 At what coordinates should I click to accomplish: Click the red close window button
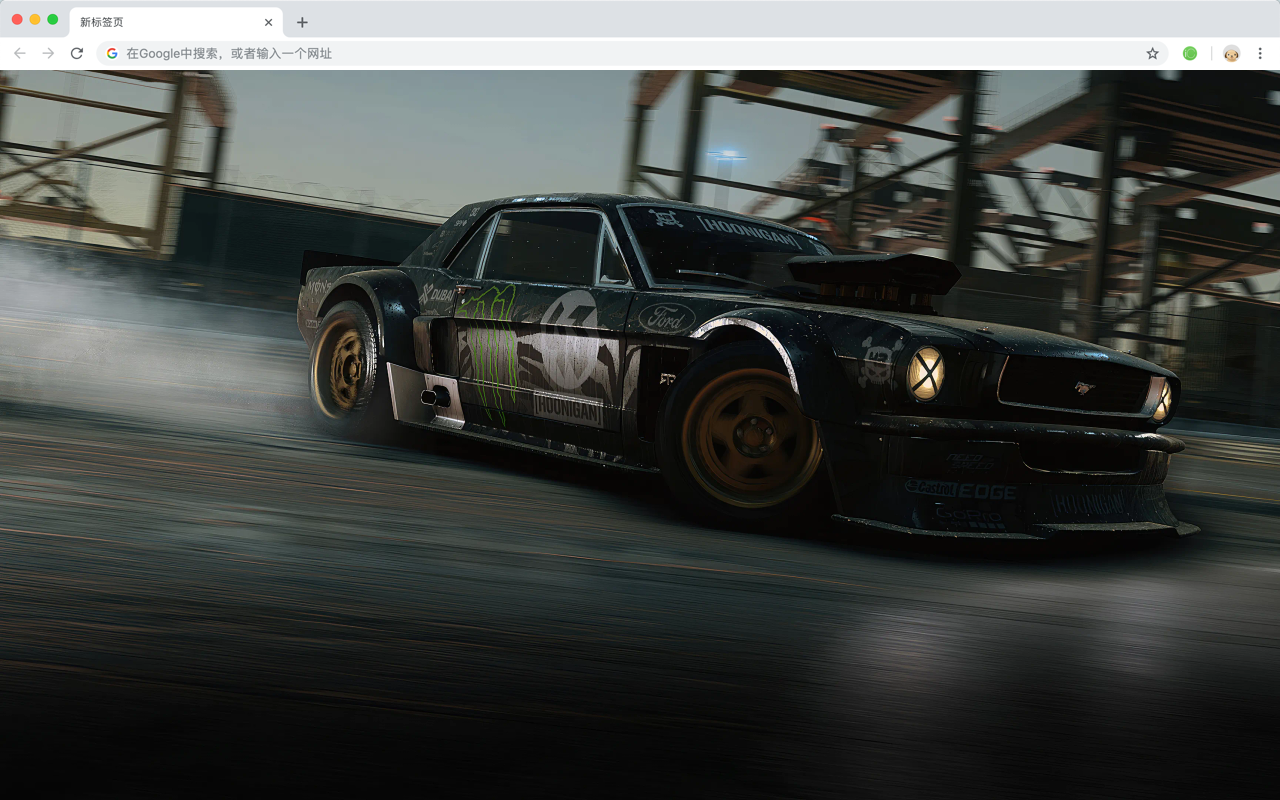pos(17,19)
